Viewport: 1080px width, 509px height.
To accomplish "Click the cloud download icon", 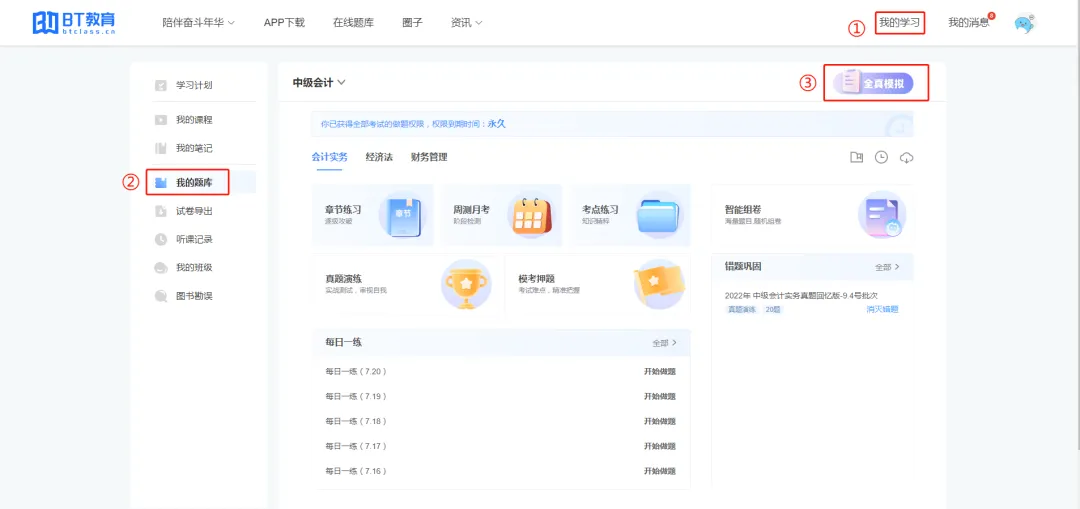I will [906, 158].
